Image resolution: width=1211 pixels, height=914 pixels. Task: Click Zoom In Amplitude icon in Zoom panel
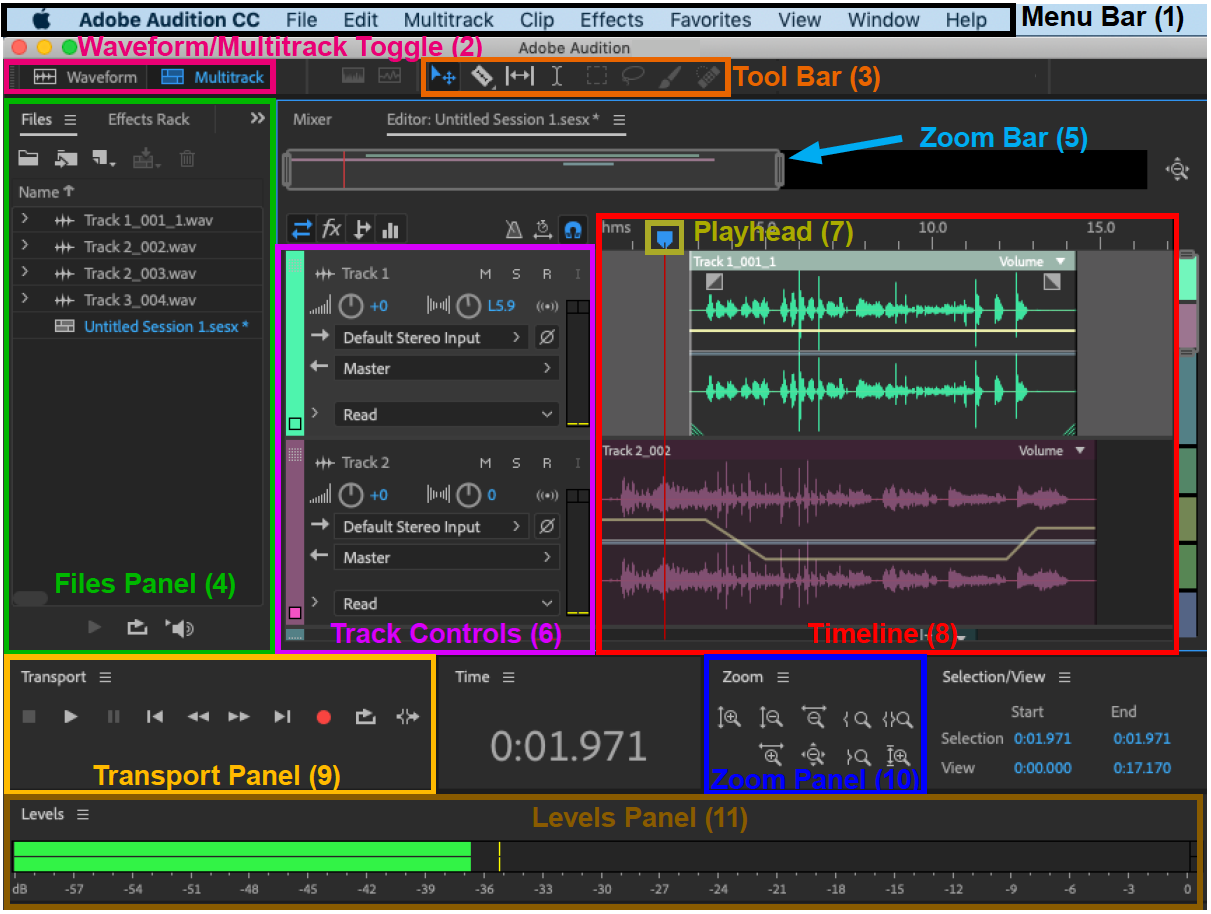729,717
